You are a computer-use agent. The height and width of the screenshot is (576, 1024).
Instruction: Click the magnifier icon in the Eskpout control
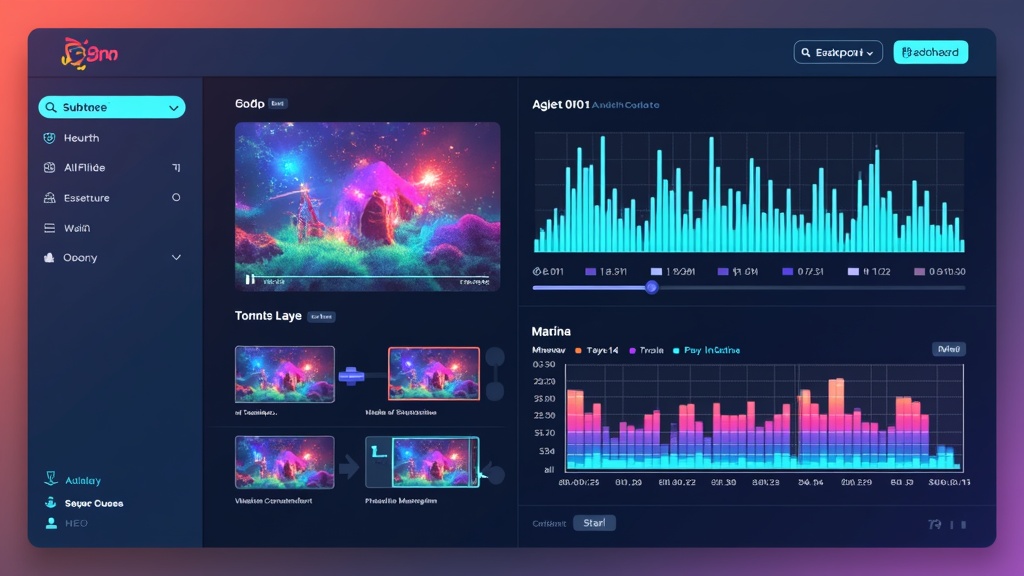click(x=804, y=51)
